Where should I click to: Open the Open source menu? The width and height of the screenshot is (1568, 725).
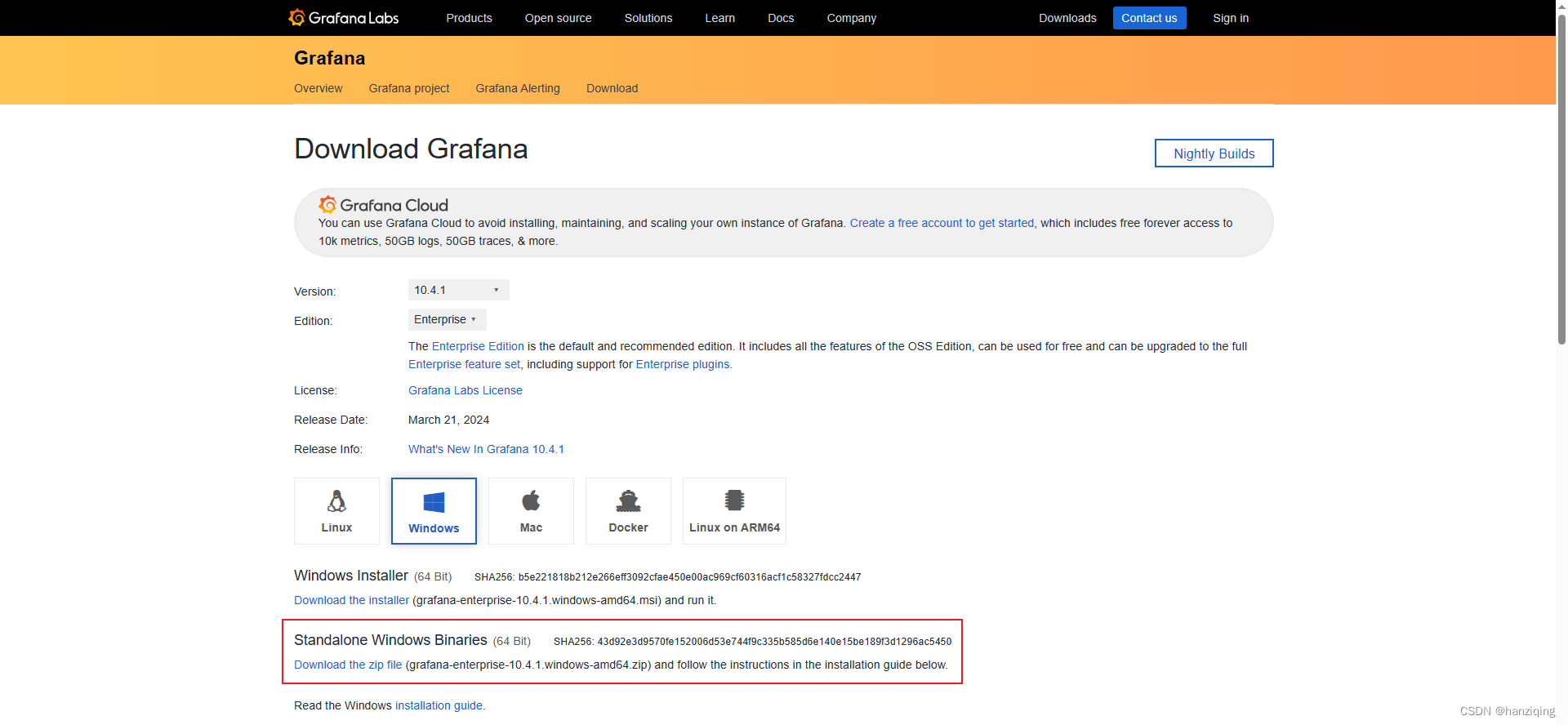[558, 18]
